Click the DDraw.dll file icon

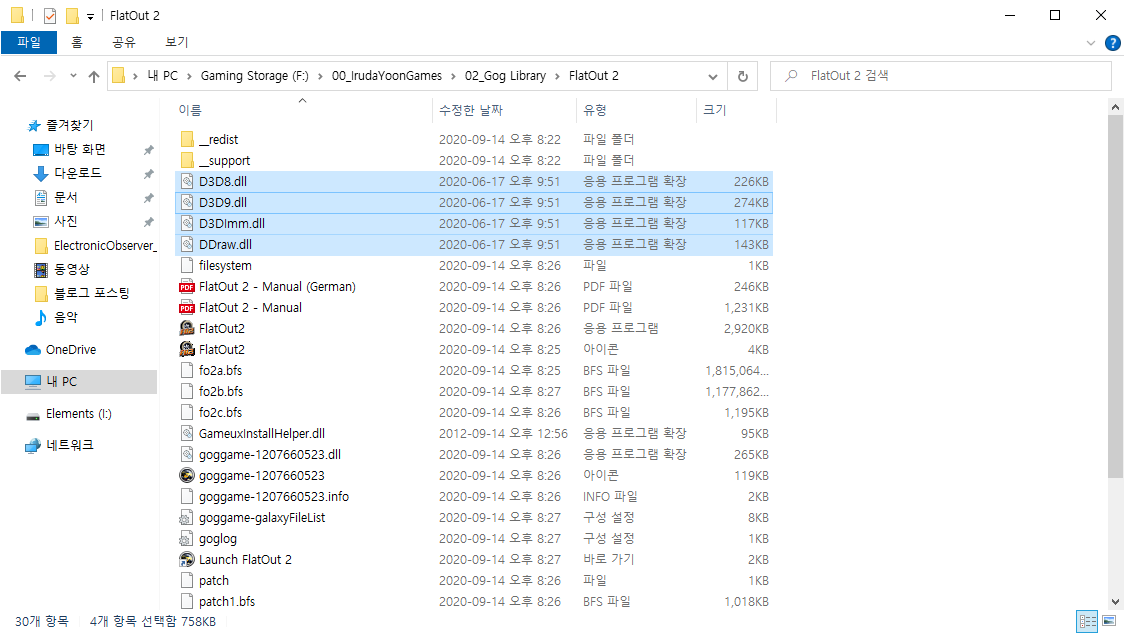coord(187,245)
